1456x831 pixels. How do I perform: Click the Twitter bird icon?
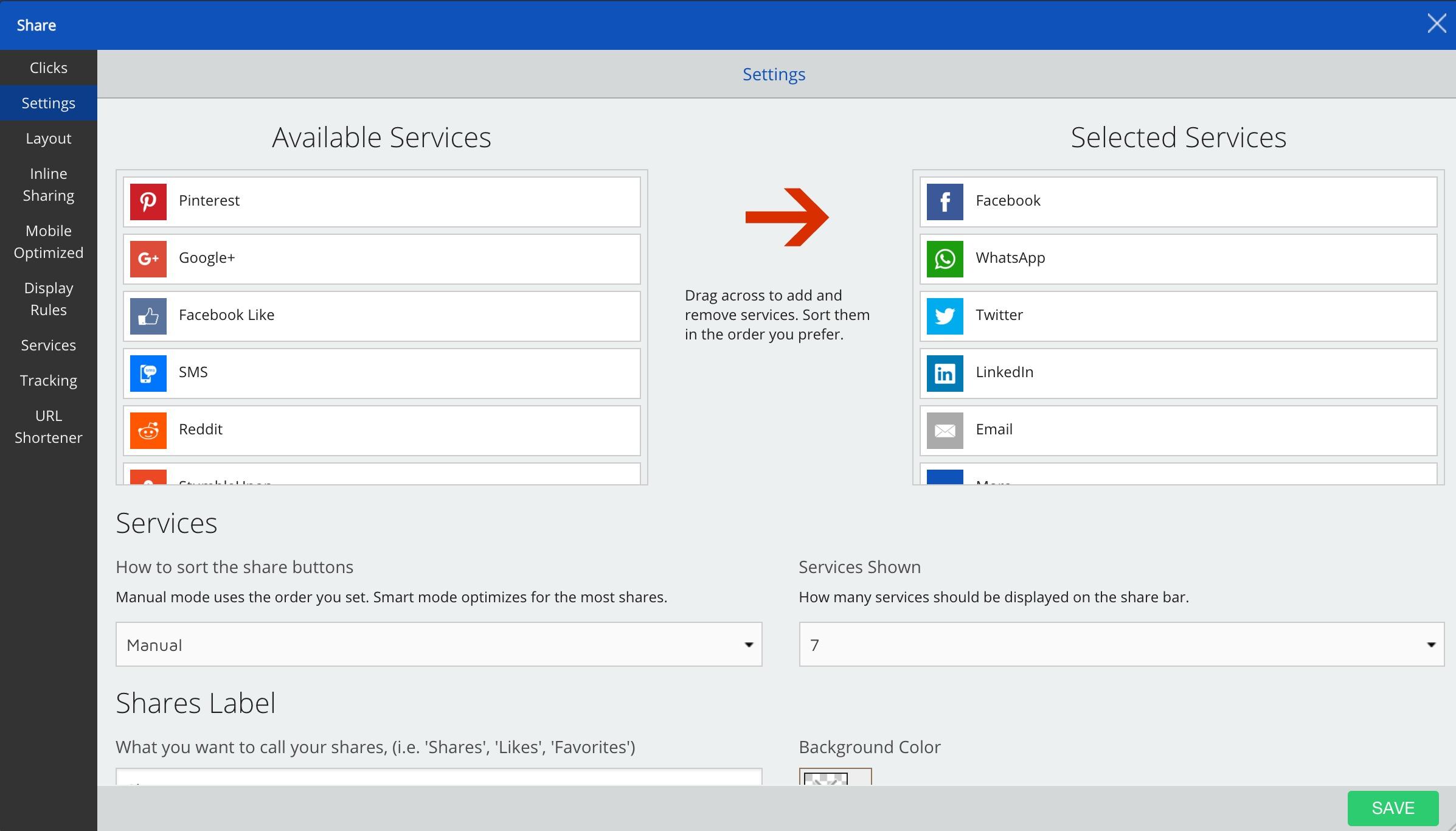[945, 316]
